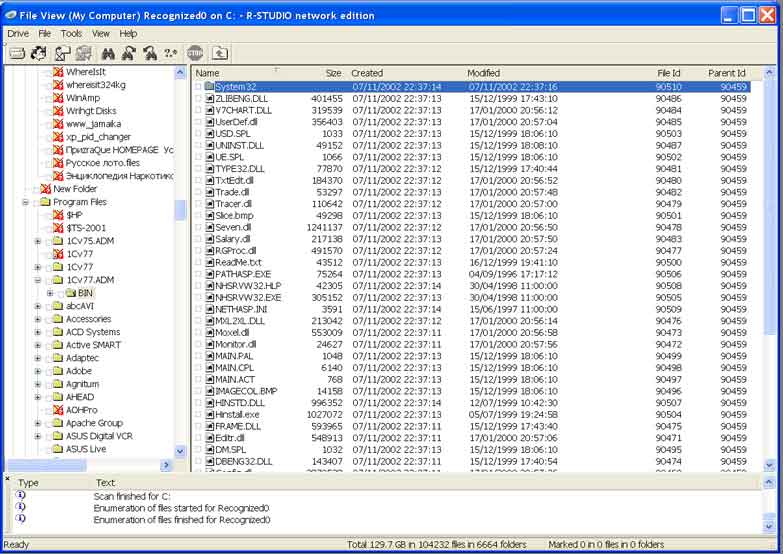Viewport: 783px width, 554px height.
Task: Open the File Mask ?.* toolbar icon
Action: click(x=171, y=53)
